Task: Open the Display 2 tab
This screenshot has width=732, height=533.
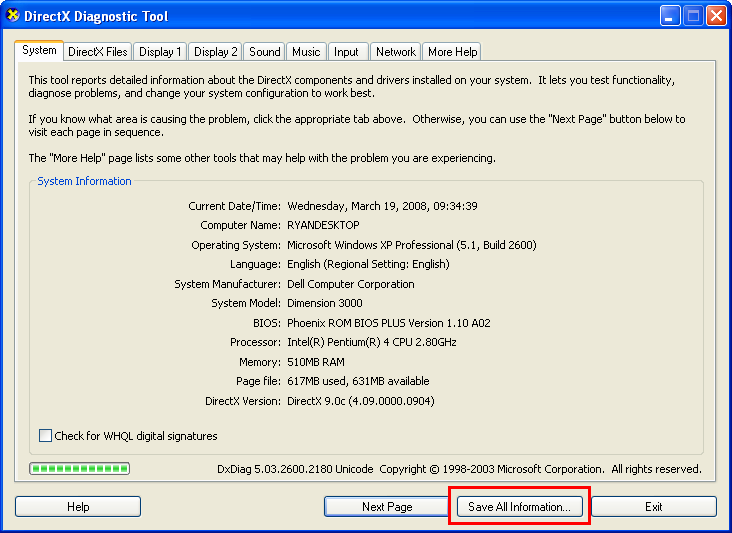Action: click(216, 52)
